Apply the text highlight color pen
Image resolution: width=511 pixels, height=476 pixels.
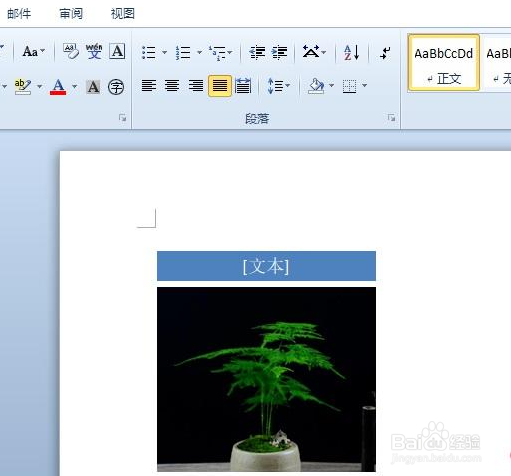pos(23,87)
